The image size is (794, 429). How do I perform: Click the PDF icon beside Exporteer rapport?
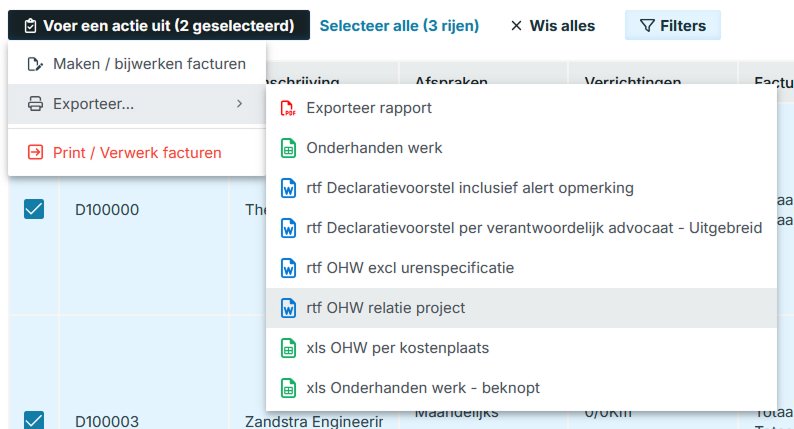[x=288, y=108]
